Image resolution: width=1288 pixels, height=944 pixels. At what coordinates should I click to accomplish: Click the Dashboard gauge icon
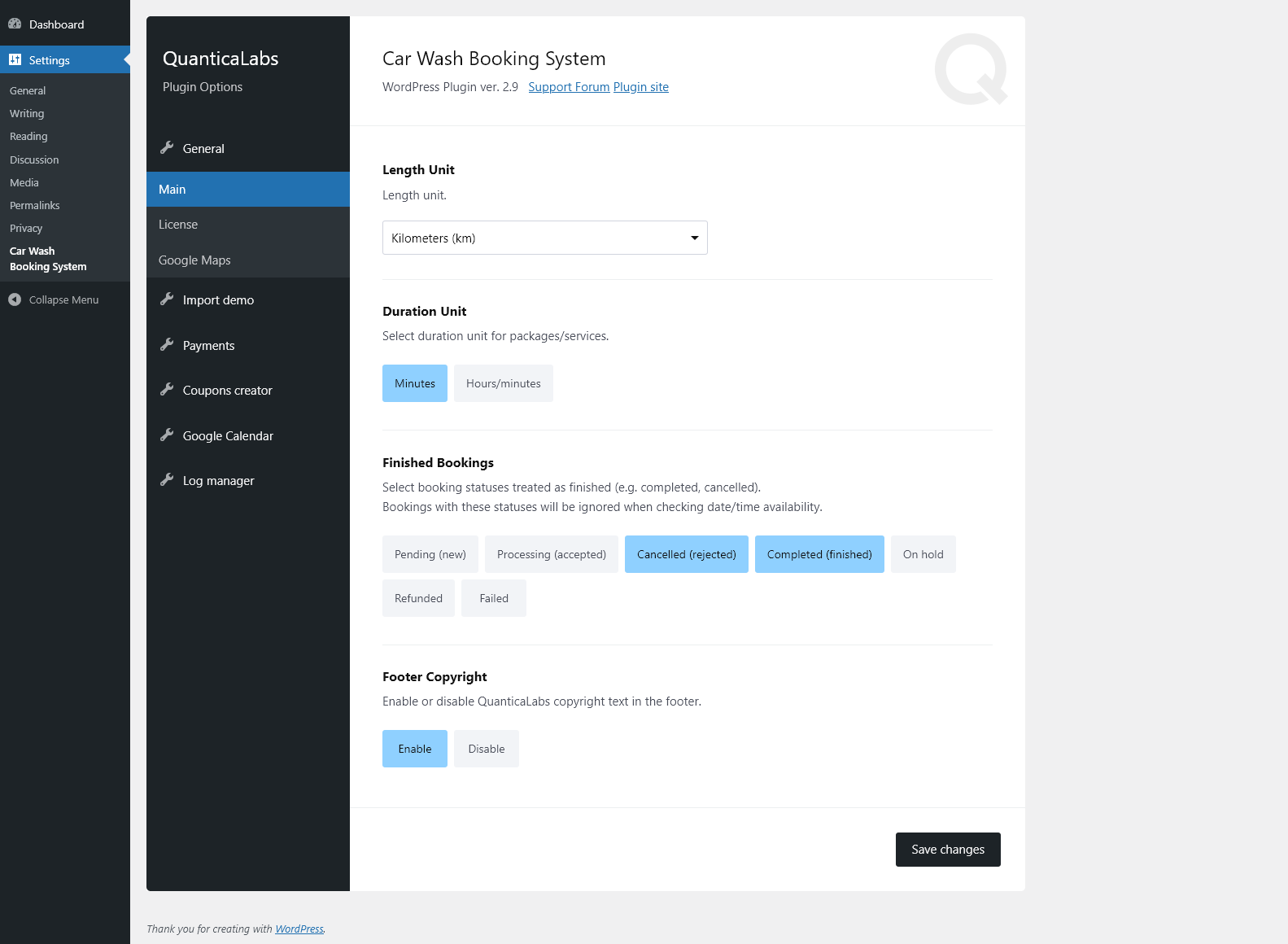15,24
